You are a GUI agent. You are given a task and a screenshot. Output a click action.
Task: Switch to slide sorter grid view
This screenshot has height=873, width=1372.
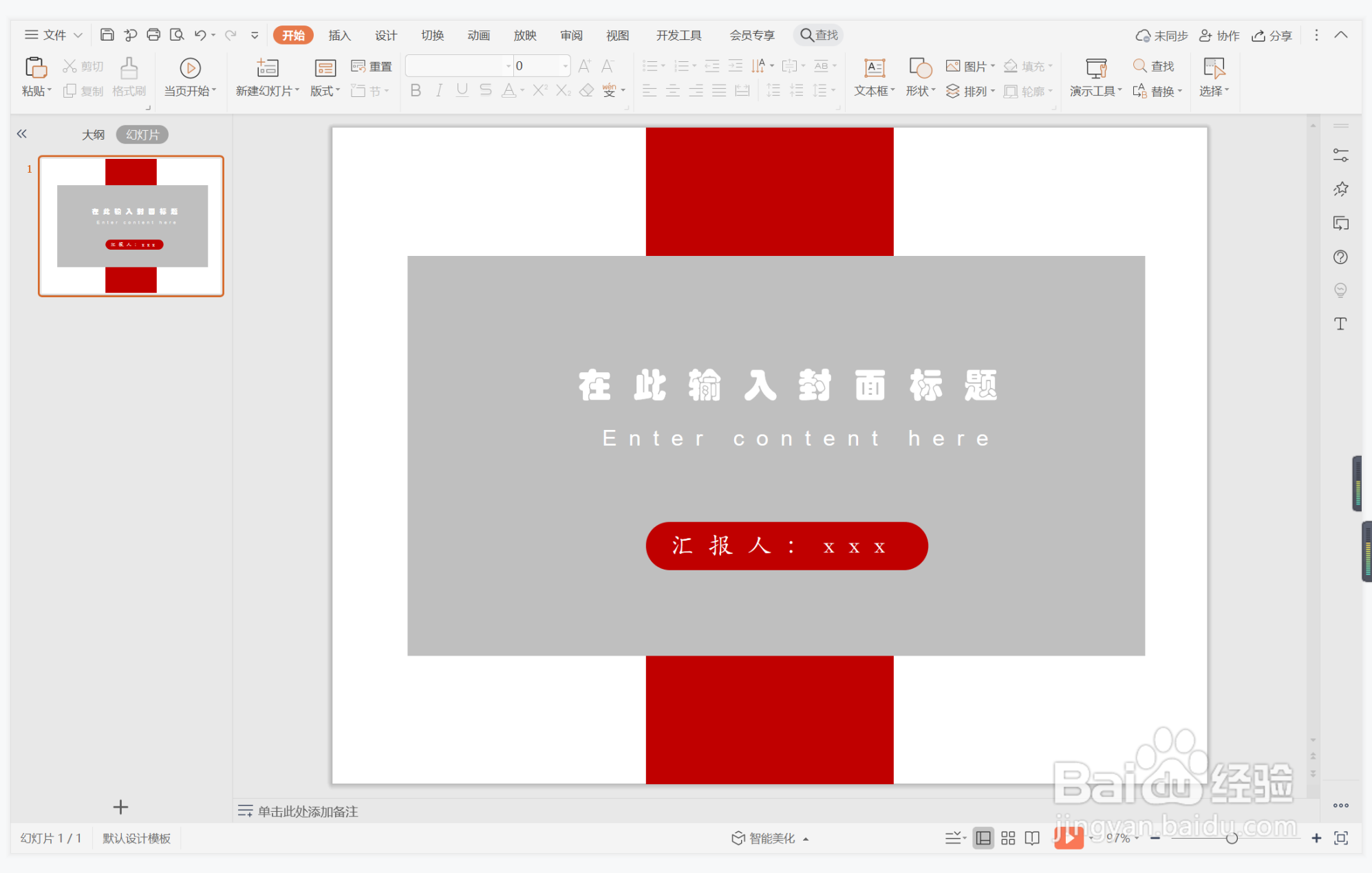(x=1007, y=838)
